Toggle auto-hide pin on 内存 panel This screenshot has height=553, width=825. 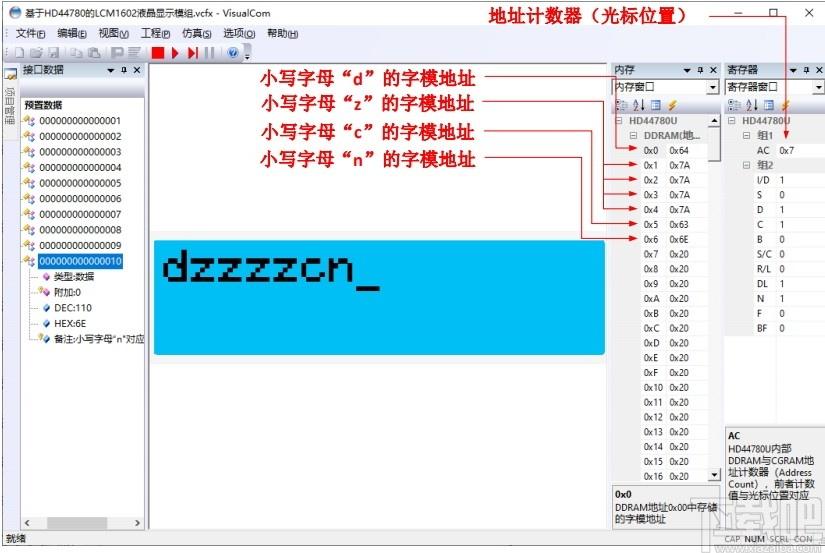[x=700, y=70]
